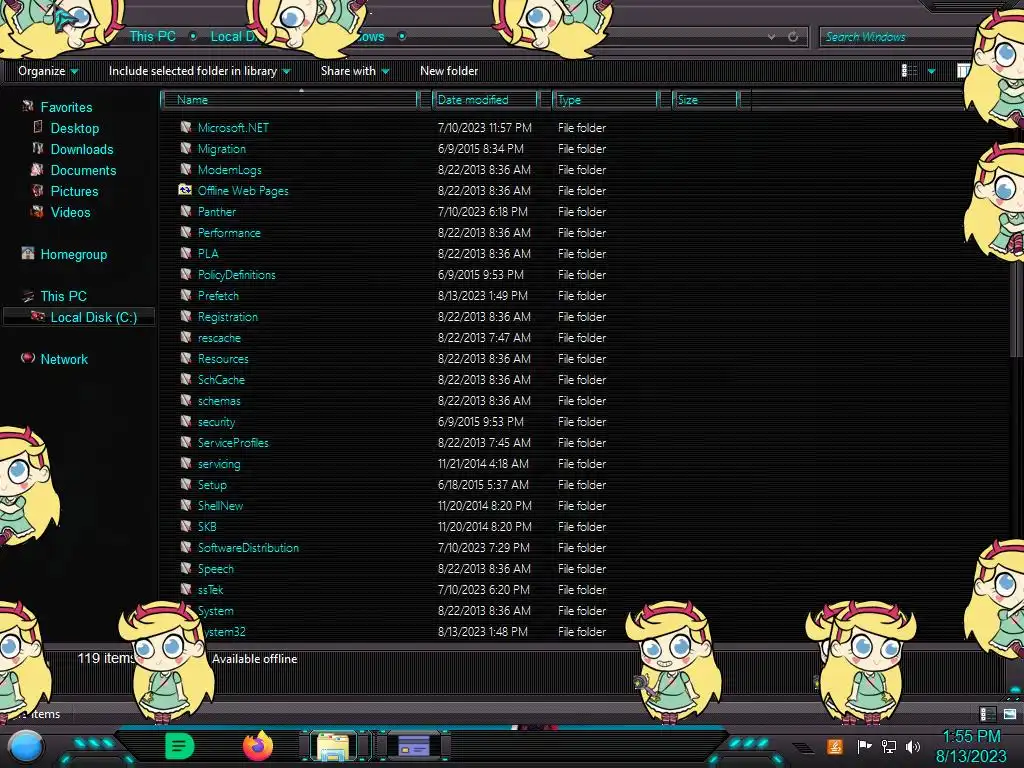Viewport: 1024px width, 768px height.
Task: Change view using the view icon
Action: point(909,71)
